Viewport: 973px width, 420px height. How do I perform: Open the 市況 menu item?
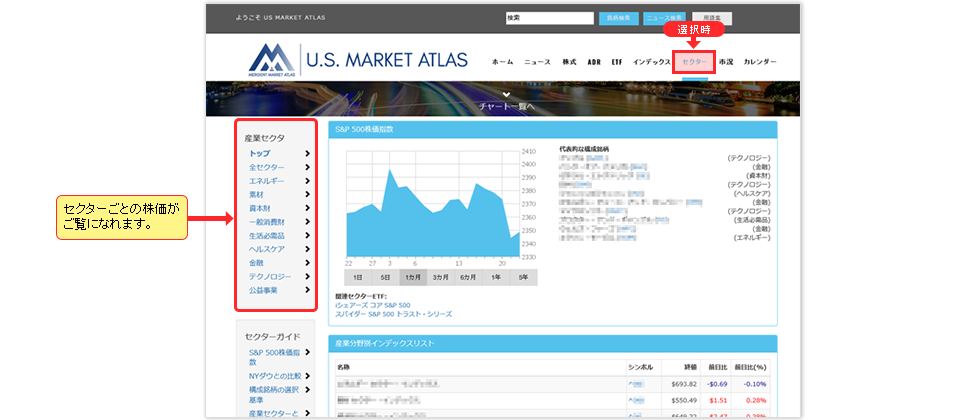726,62
